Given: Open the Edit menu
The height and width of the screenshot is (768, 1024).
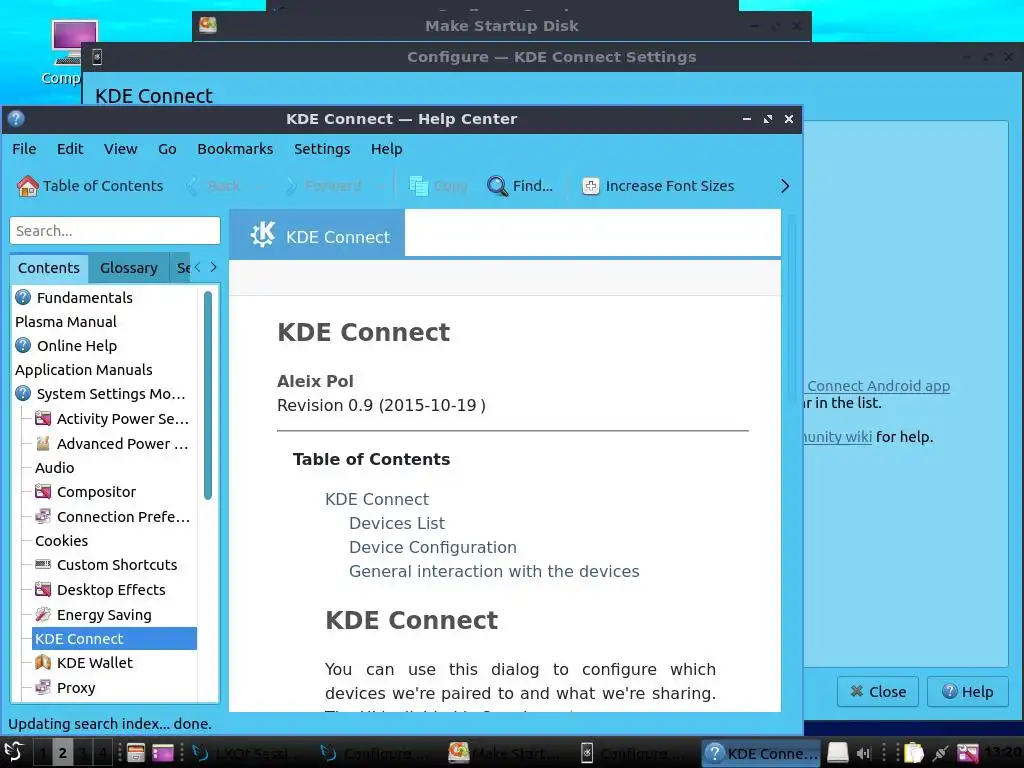Looking at the screenshot, I should (x=70, y=149).
